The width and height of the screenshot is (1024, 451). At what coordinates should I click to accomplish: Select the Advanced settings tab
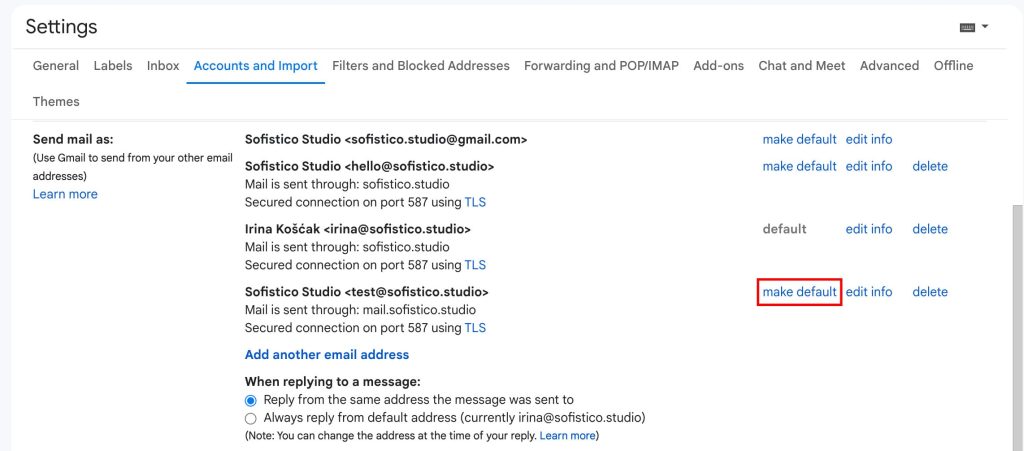pos(889,66)
